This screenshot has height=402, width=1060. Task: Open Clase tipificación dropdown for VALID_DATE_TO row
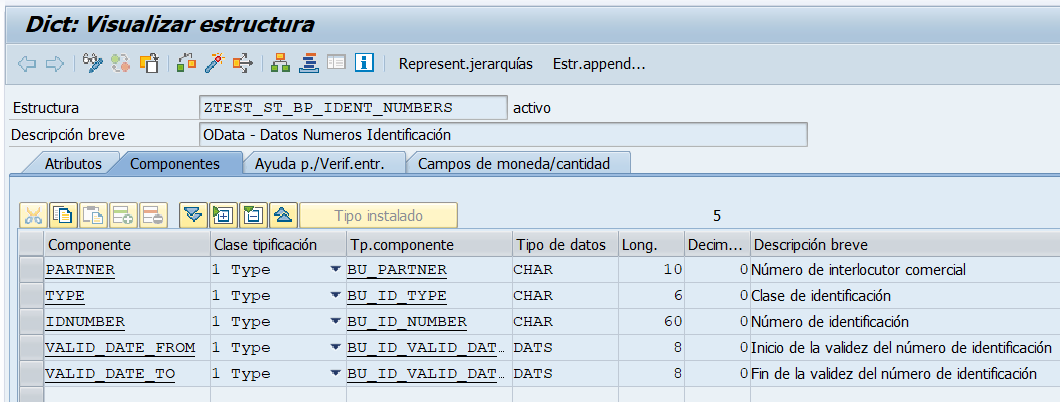point(335,374)
